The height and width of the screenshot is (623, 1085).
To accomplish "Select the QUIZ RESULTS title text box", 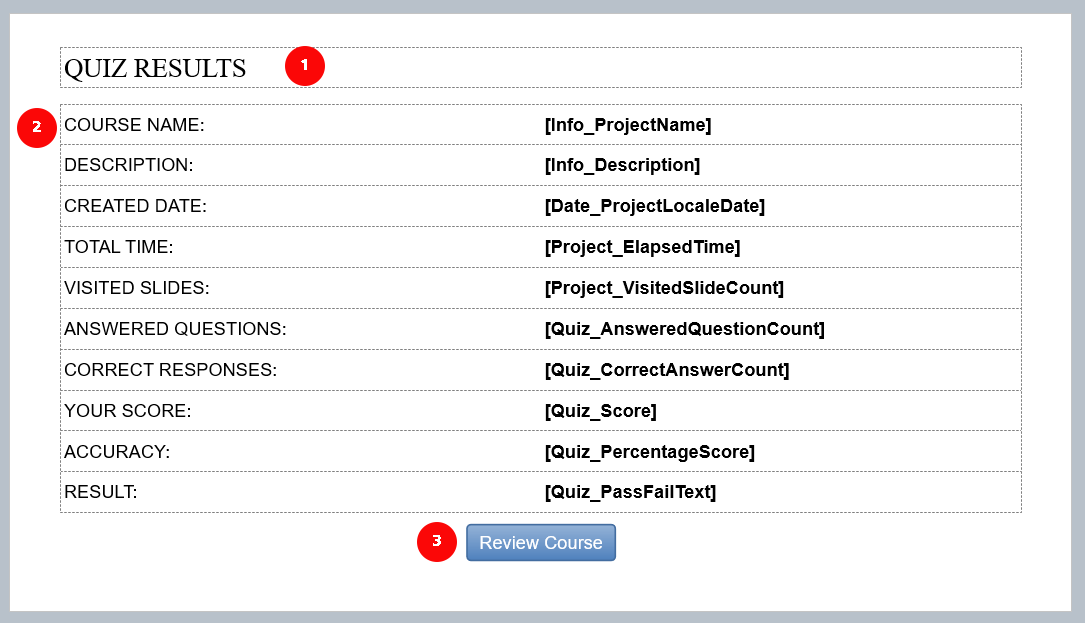I will tap(540, 67).
